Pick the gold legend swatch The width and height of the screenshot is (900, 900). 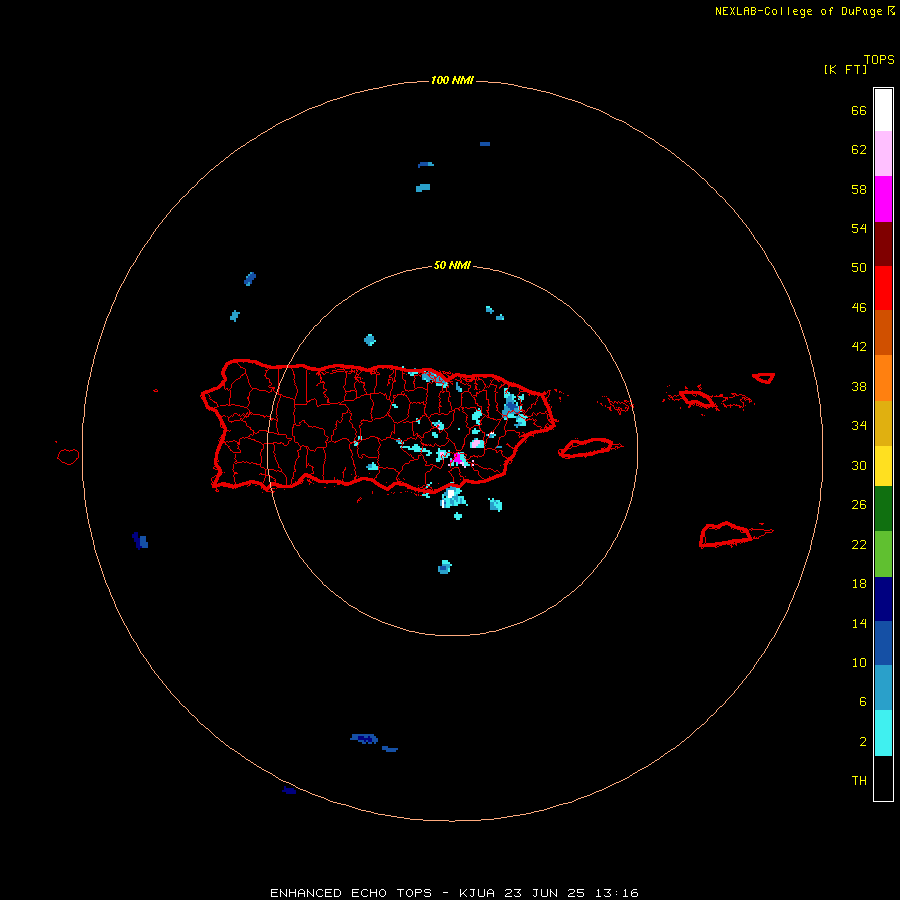pos(883,423)
